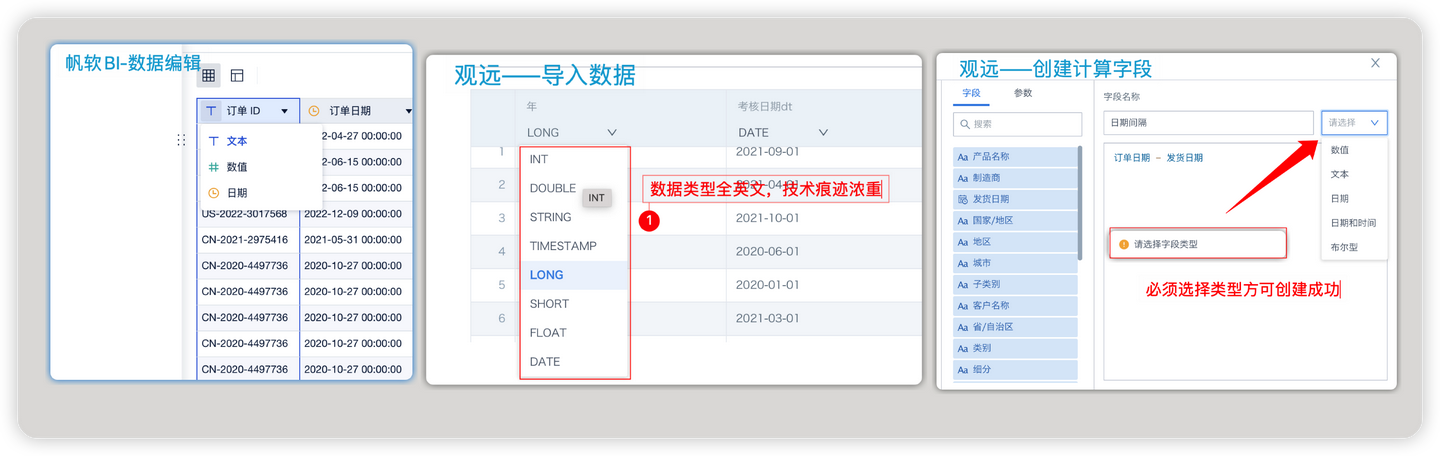Pick SHORT from the data type list
This screenshot has width=1440, height=456.
tap(575, 304)
